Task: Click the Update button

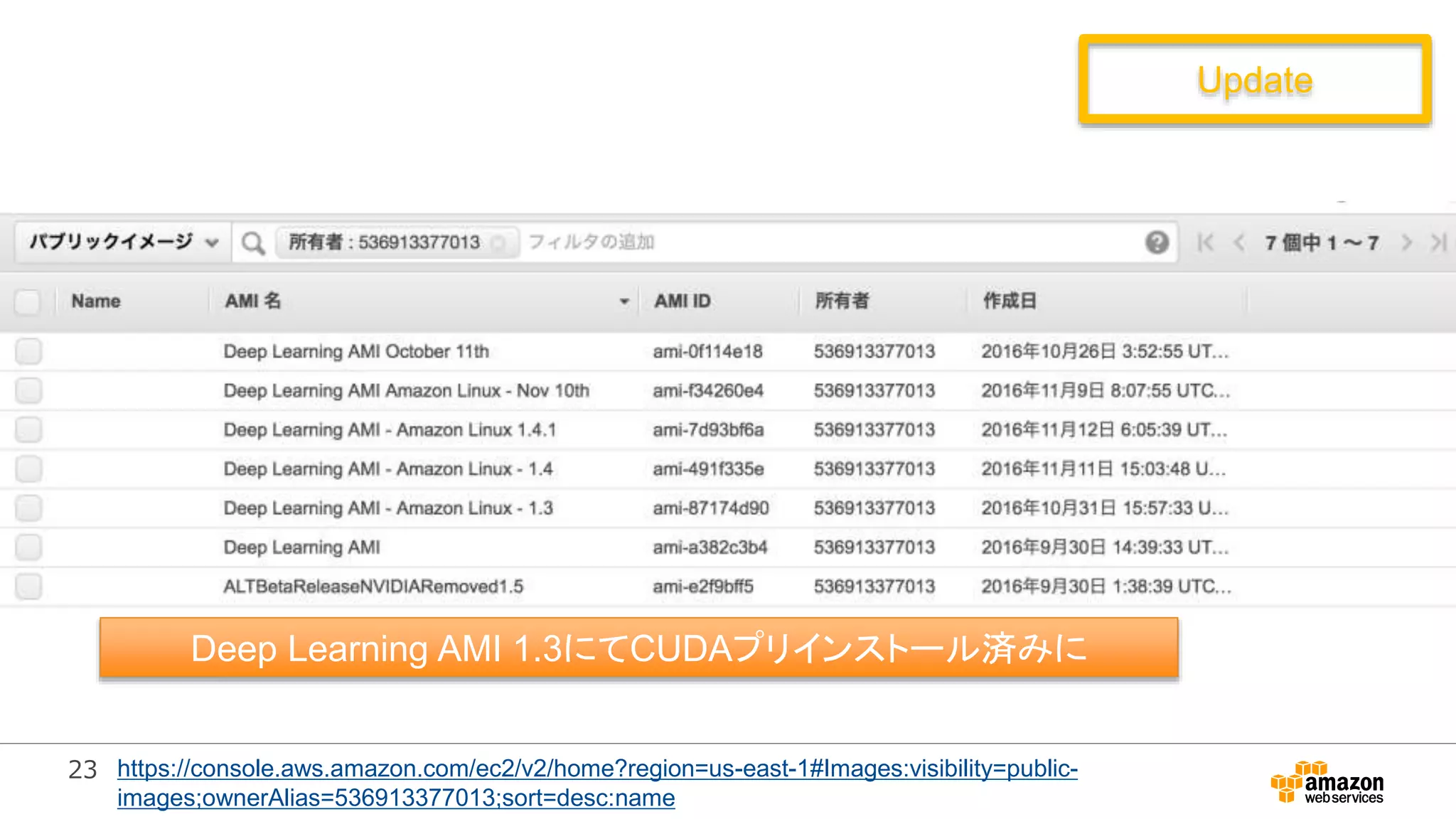Action: pos(1254,80)
